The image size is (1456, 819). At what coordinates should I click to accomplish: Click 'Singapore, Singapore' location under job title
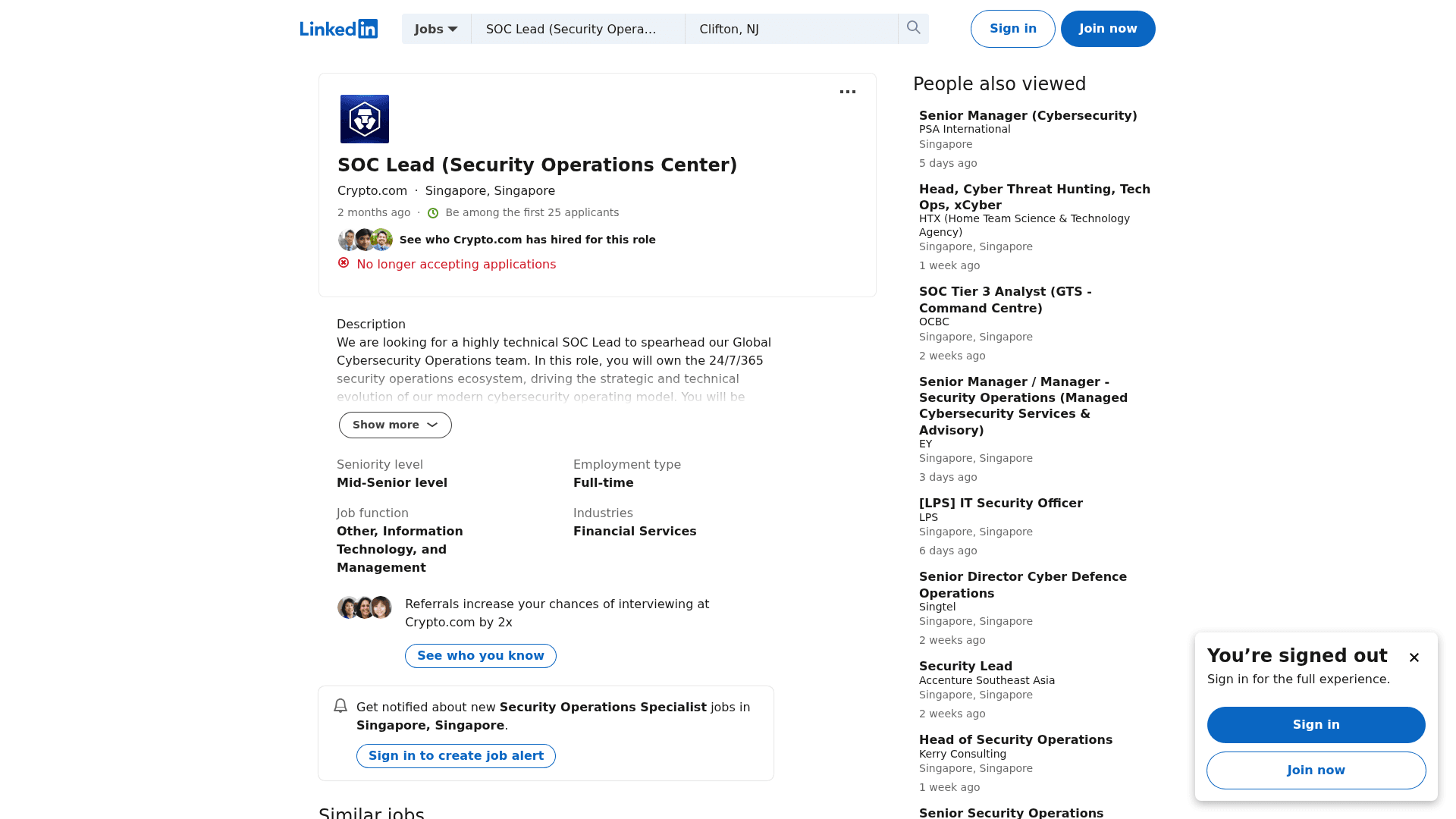[490, 191]
